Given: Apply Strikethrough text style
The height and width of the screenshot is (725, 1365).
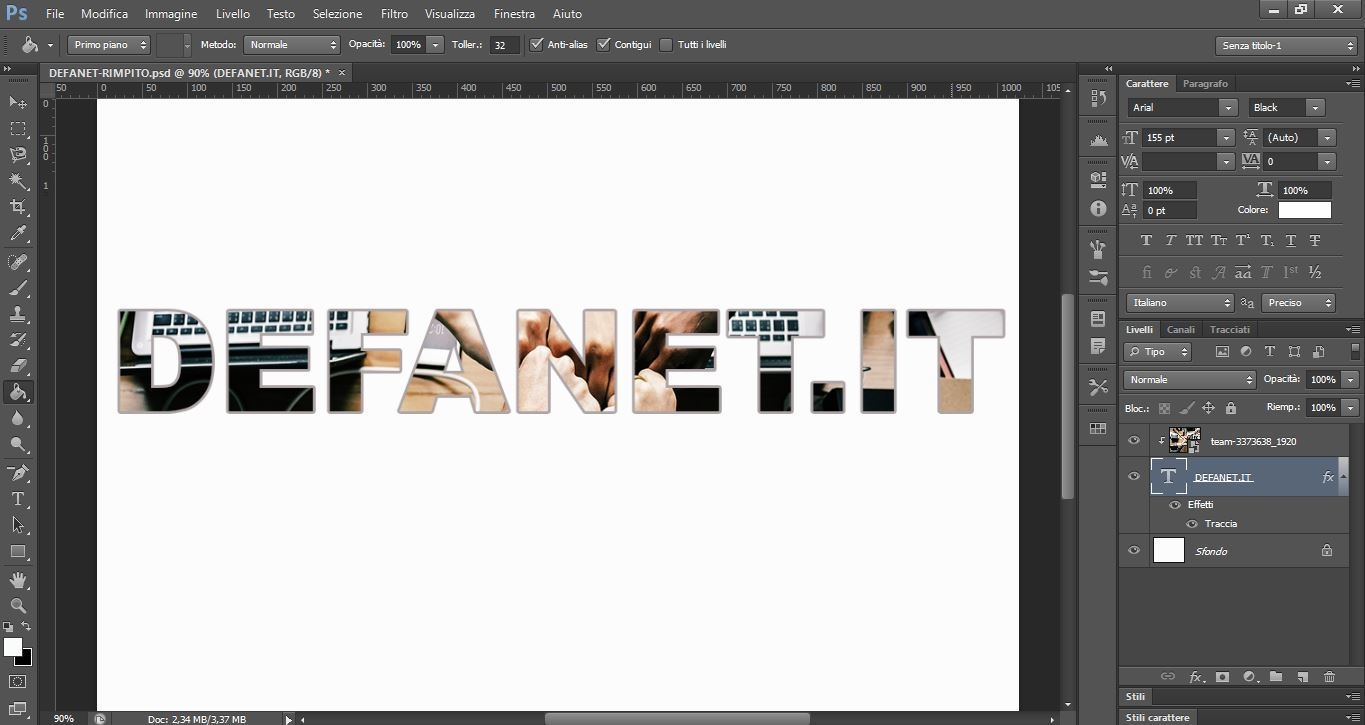Looking at the screenshot, I should click(1315, 241).
